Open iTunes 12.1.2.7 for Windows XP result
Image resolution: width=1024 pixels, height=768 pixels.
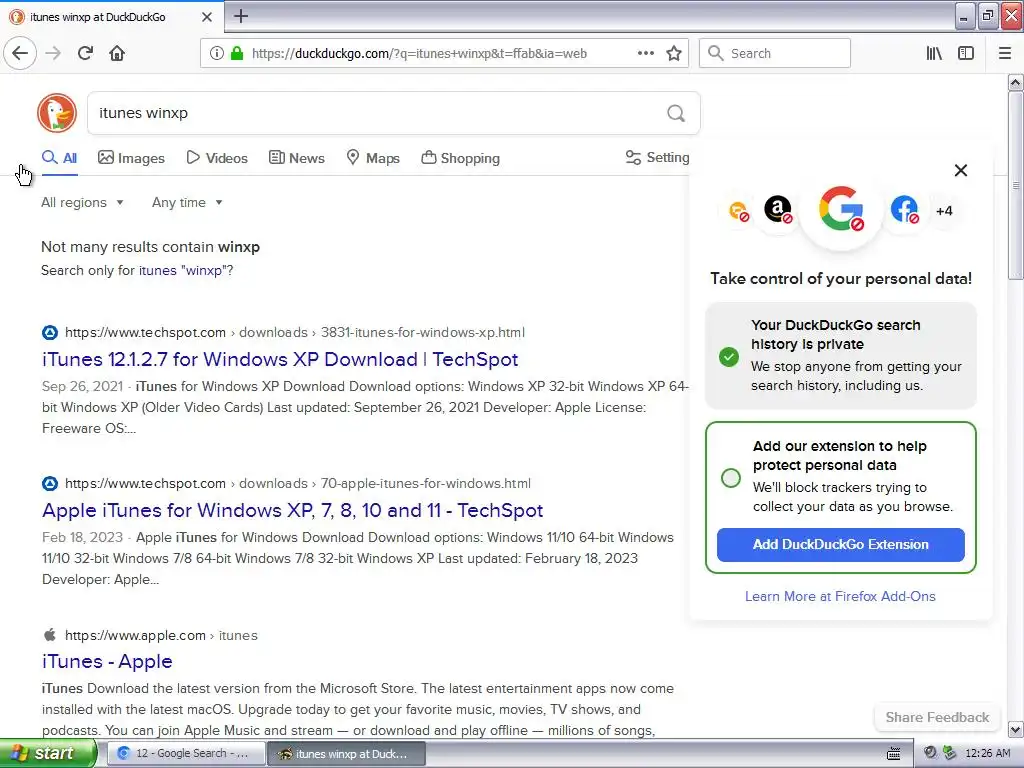tap(280, 359)
